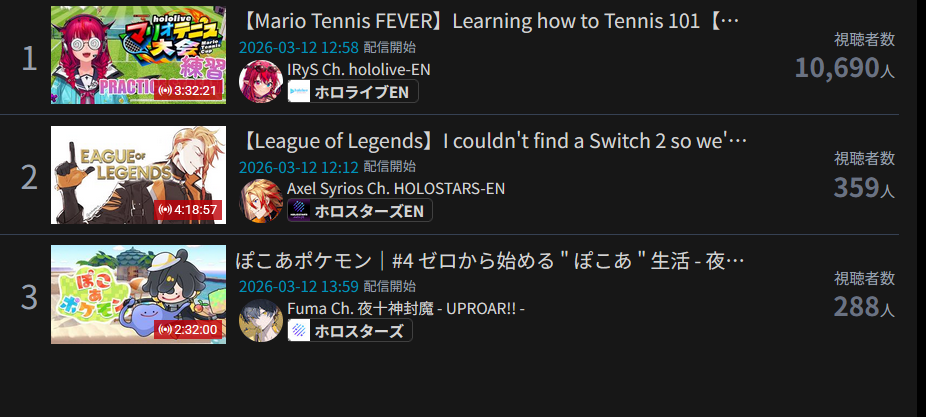Open IRyS channel avatar icon
This screenshot has width=926, height=417.
coord(260,81)
